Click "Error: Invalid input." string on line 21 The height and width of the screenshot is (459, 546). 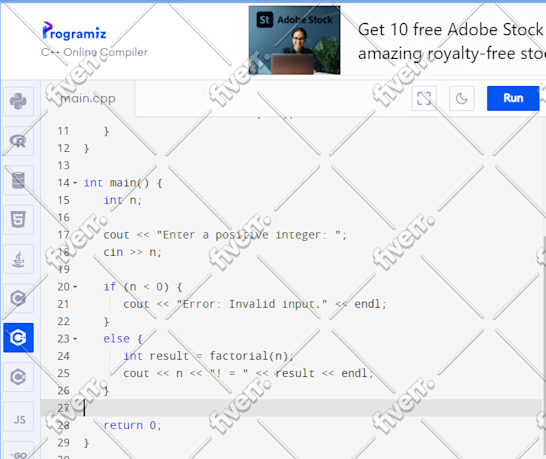[252, 304]
